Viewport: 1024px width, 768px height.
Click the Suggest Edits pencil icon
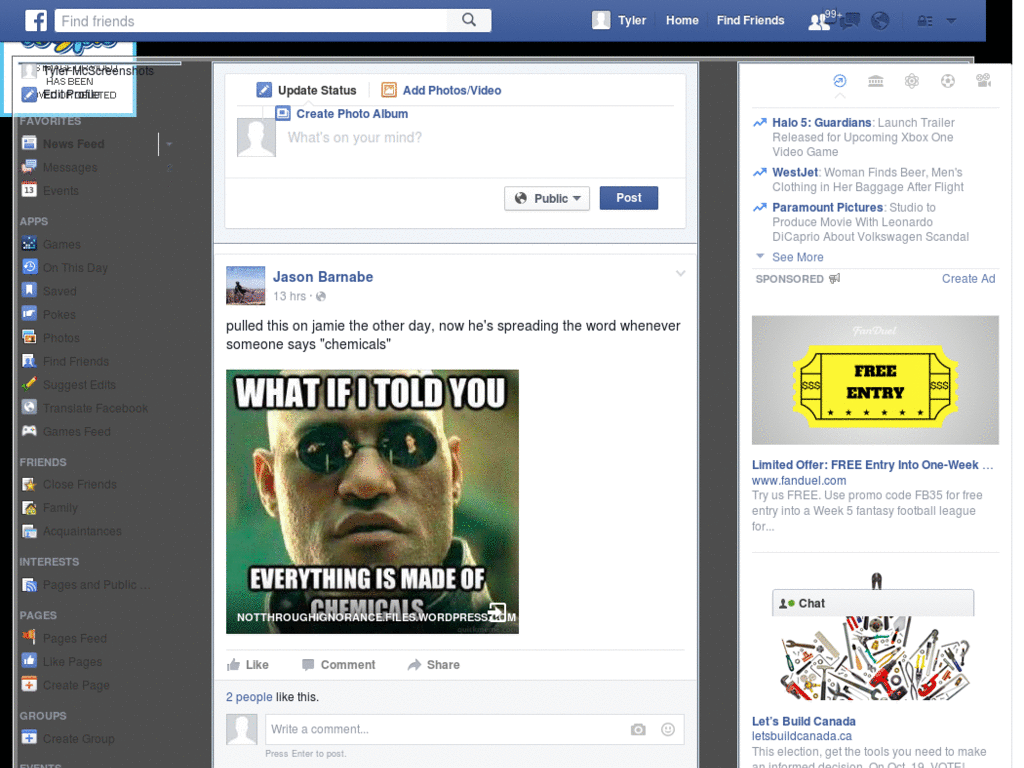[29, 385]
